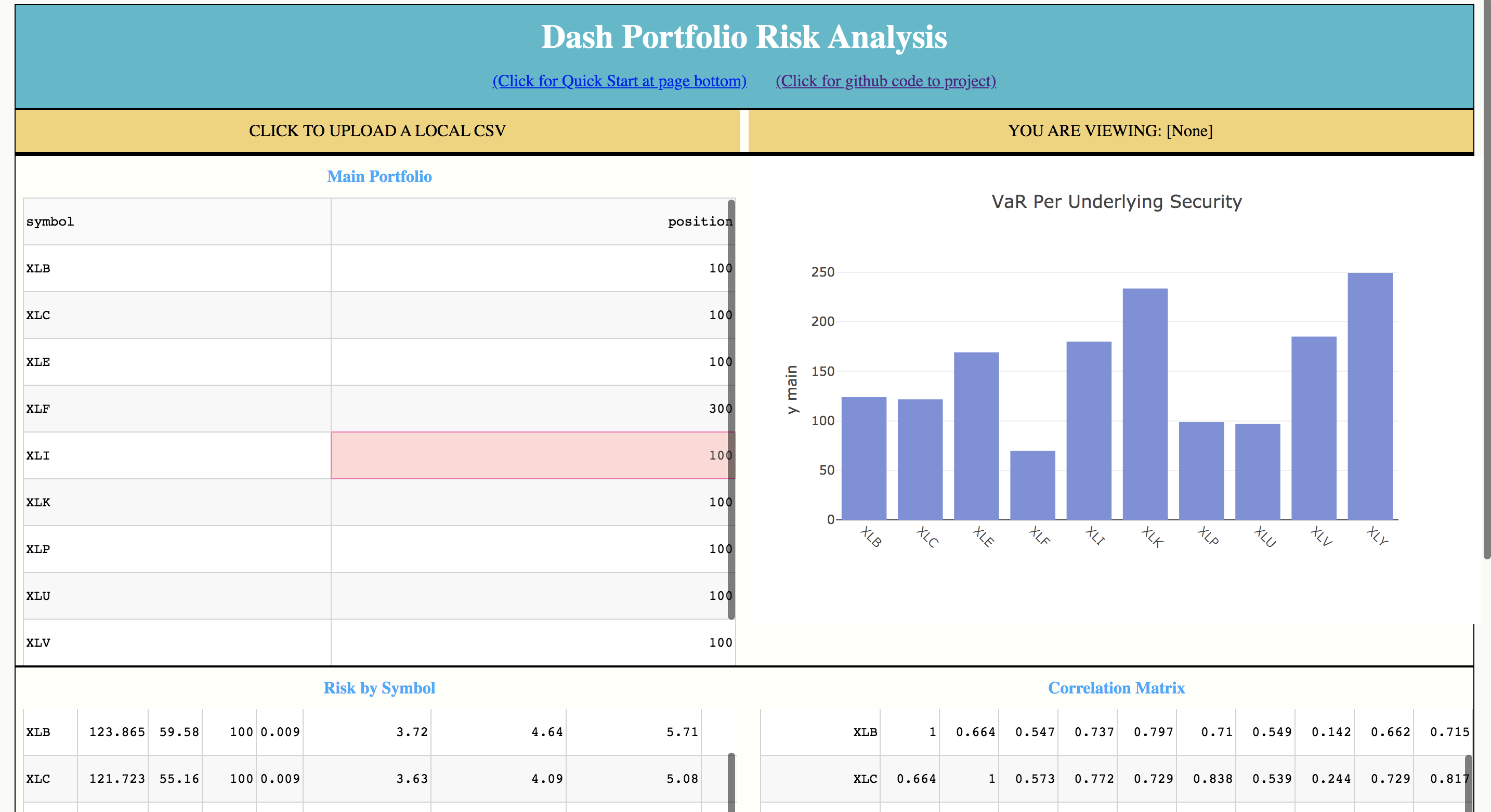Viewport: 1491px width, 812px height.
Task: Click the XLY bar in VaR chart
Action: (1369, 396)
